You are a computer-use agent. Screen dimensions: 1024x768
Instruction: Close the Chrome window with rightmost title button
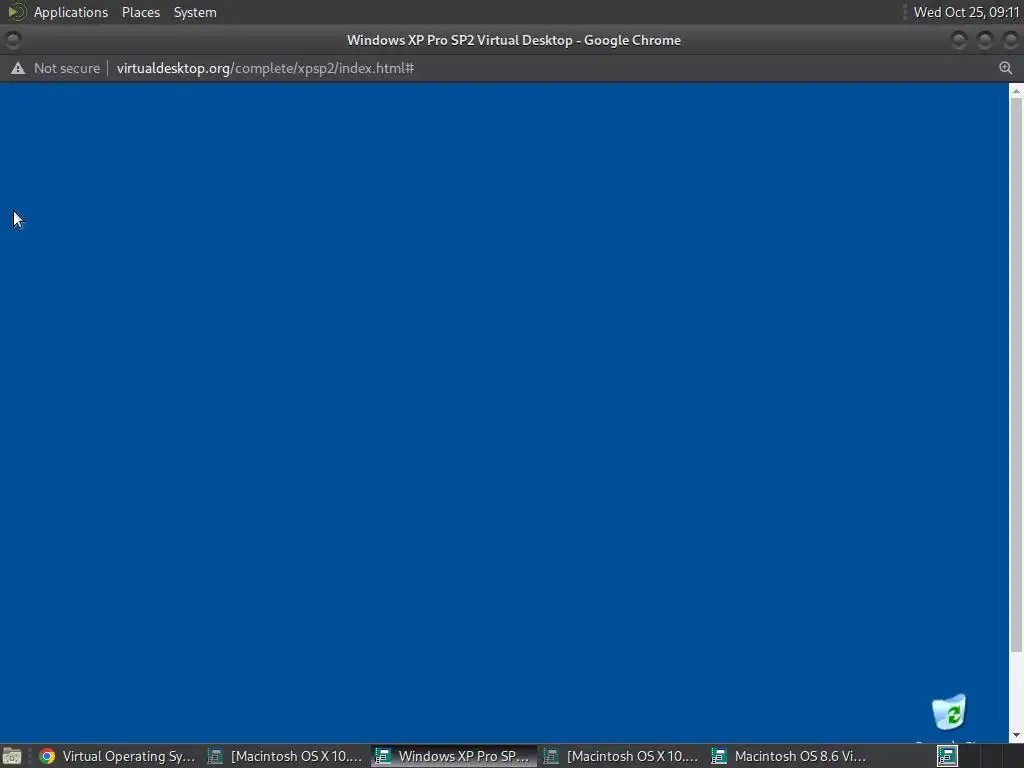[1010, 40]
